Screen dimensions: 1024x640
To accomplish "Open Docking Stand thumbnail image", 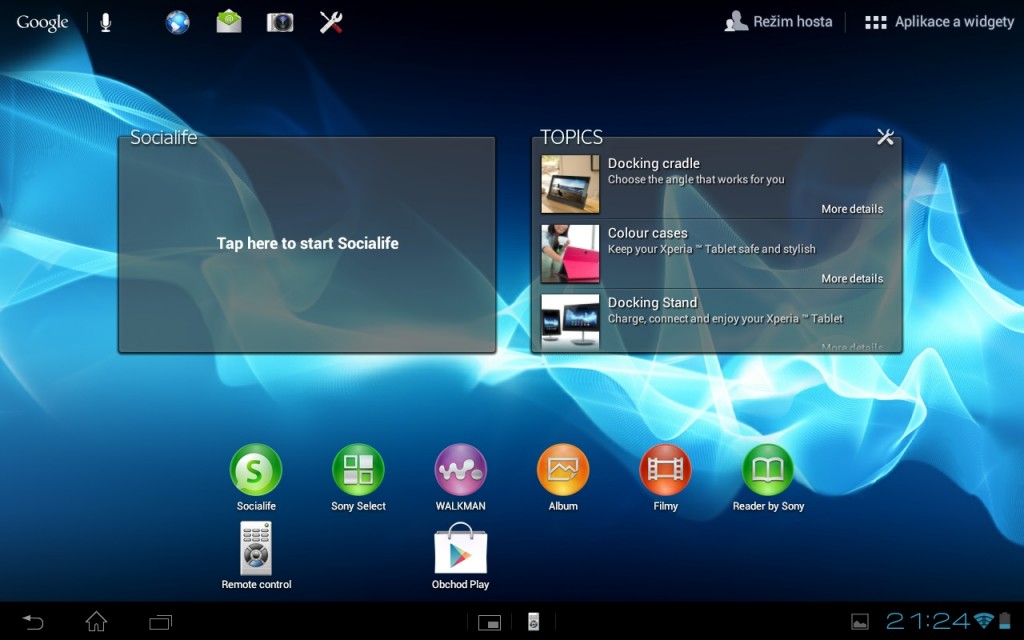I will click(x=570, y=322).
